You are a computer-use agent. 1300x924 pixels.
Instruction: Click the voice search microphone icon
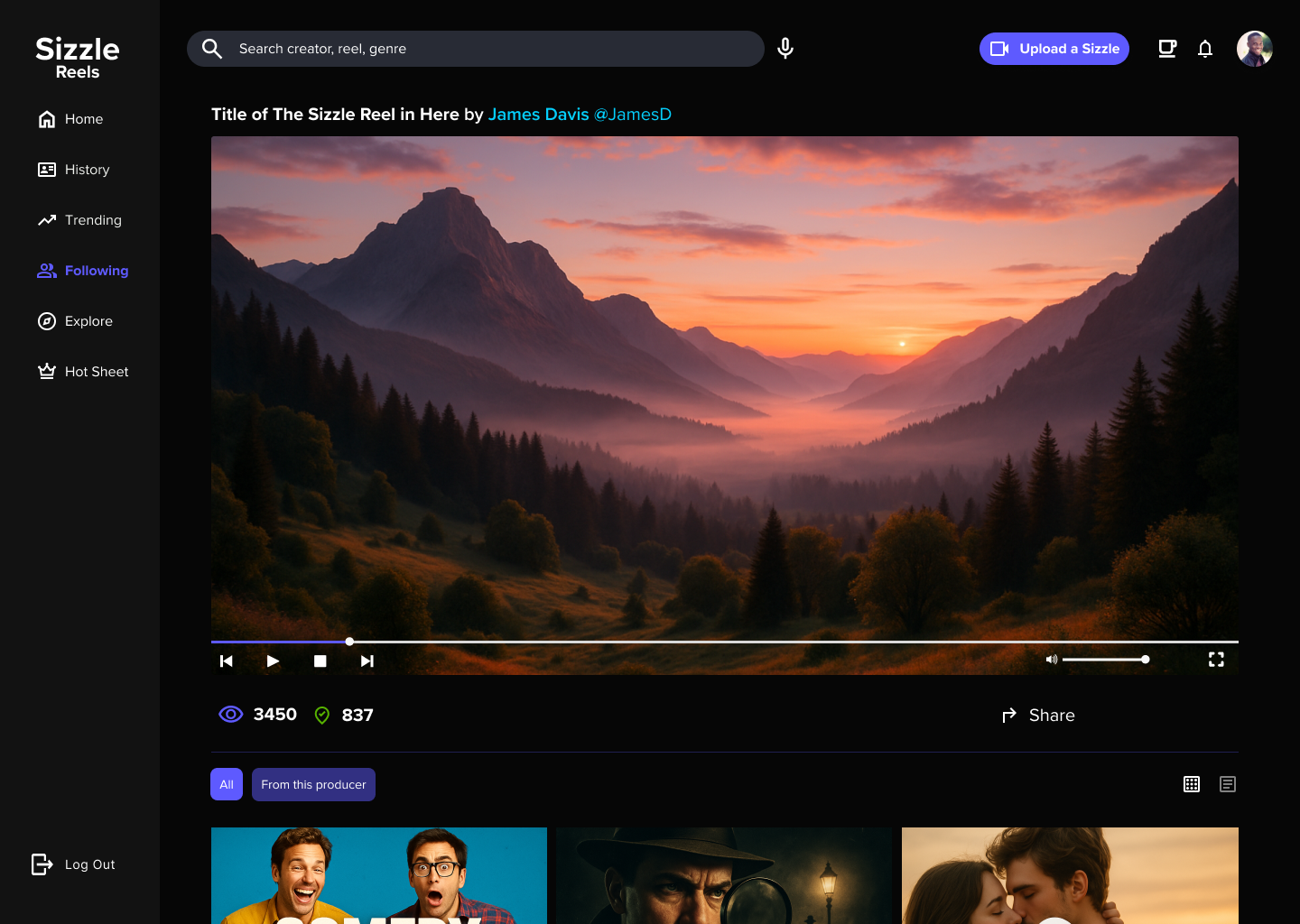(785, 49)
